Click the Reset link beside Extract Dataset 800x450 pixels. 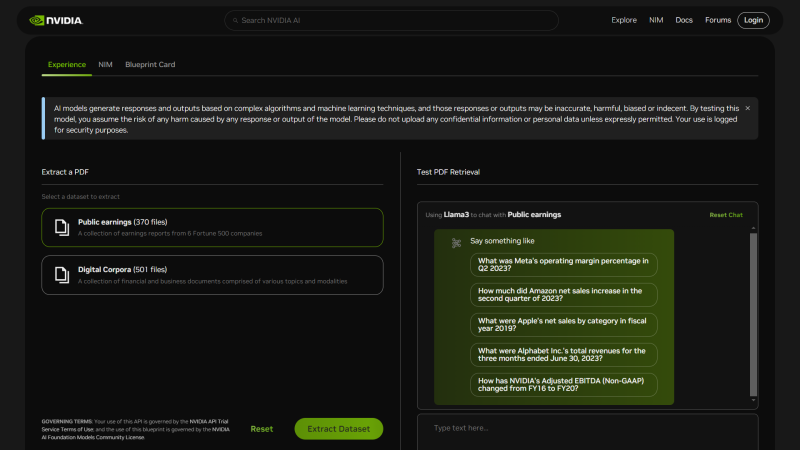tap(261, 429)
